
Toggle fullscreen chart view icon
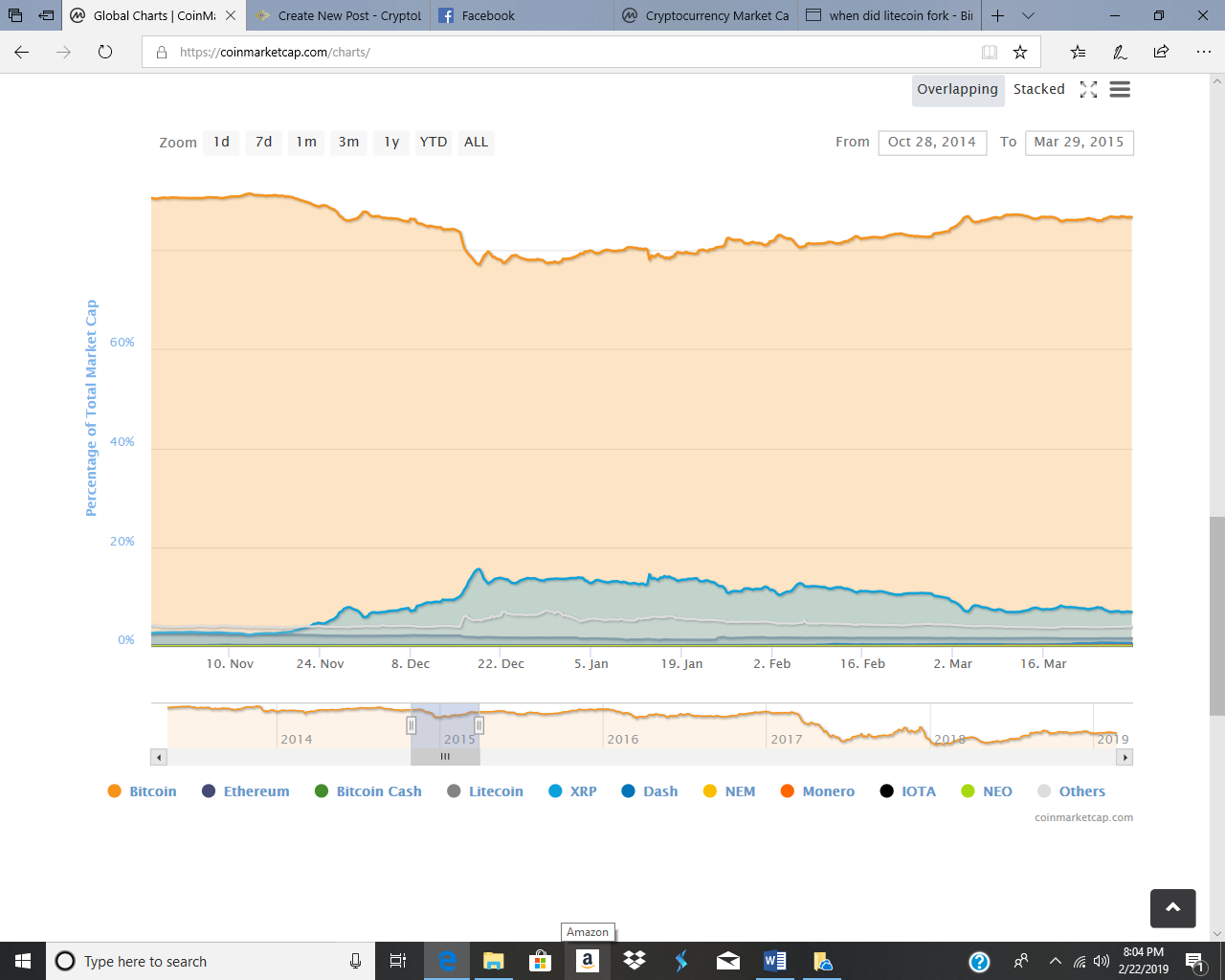(x=1088, y=89)
